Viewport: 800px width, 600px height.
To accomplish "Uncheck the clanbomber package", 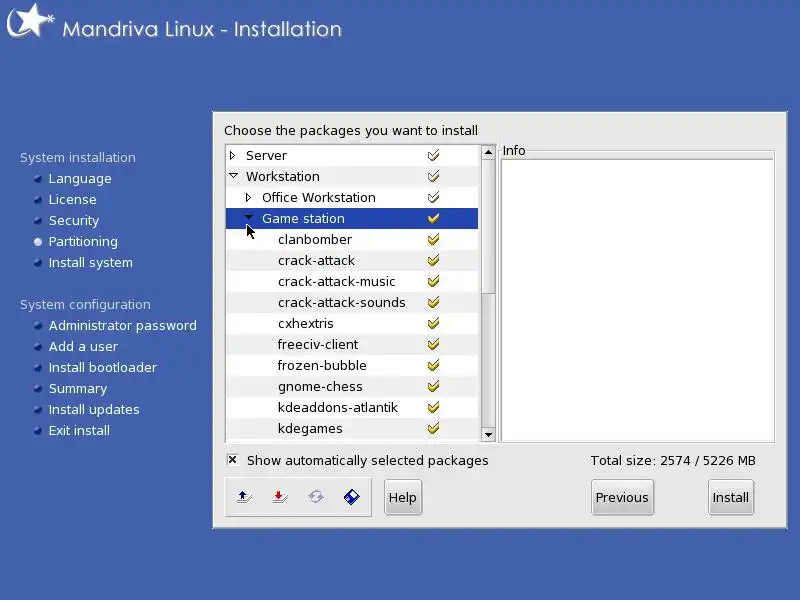I will point(433,239).
